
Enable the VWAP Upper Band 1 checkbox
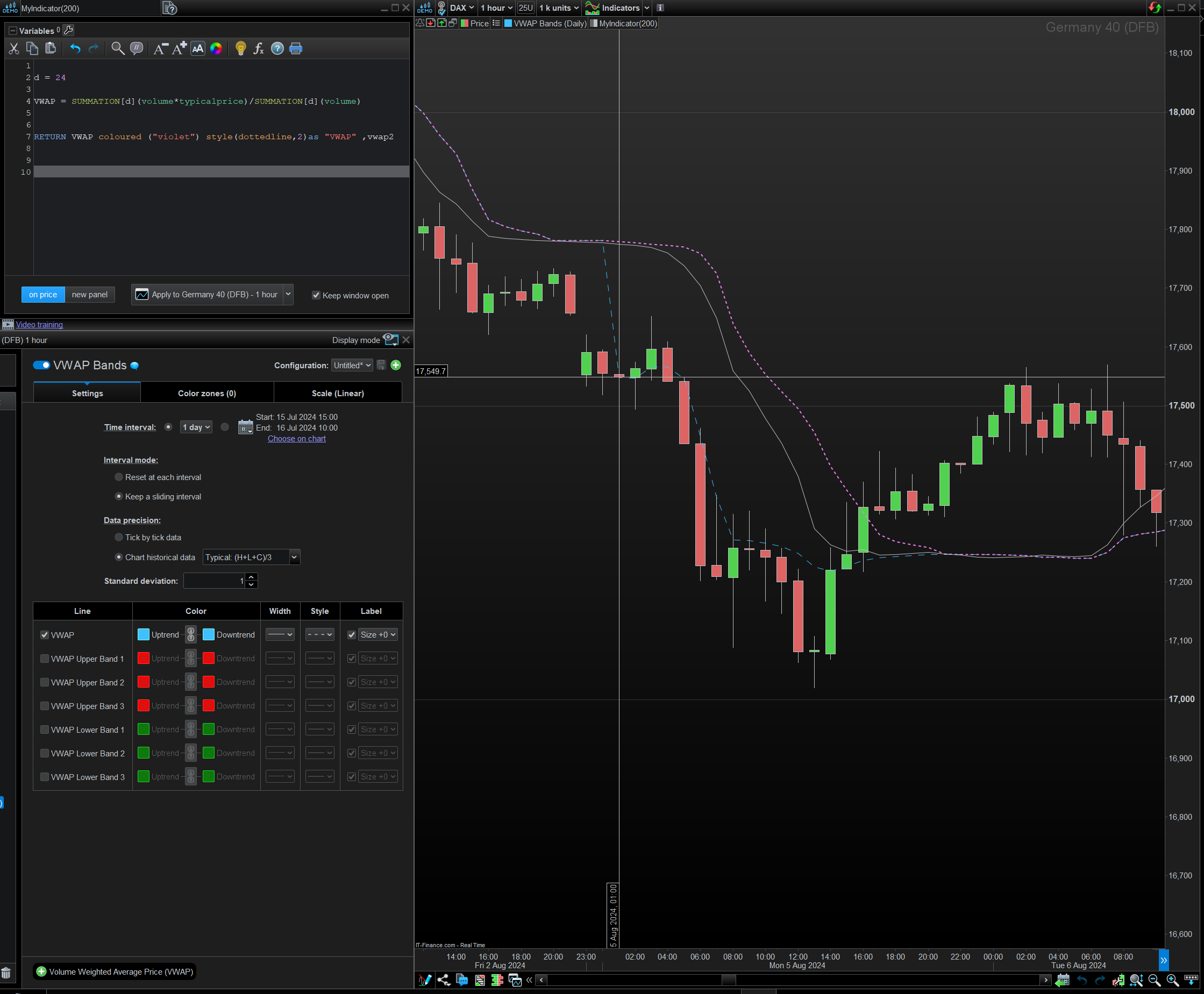pos(45,659)
